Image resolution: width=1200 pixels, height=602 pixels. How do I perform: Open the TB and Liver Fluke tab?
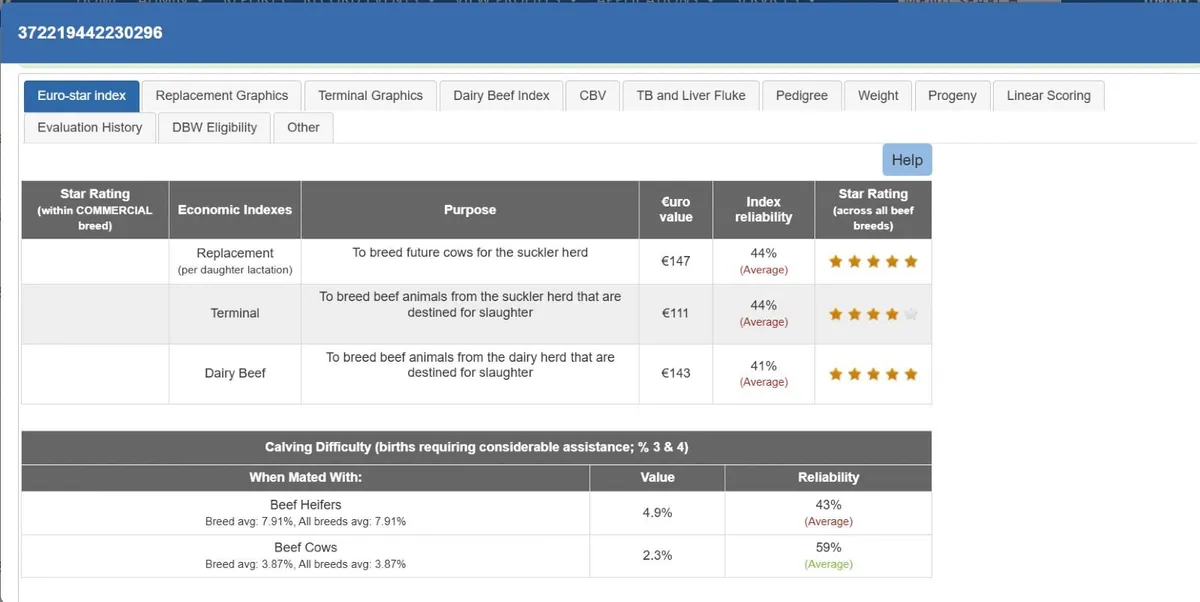[x=691, y=96]
